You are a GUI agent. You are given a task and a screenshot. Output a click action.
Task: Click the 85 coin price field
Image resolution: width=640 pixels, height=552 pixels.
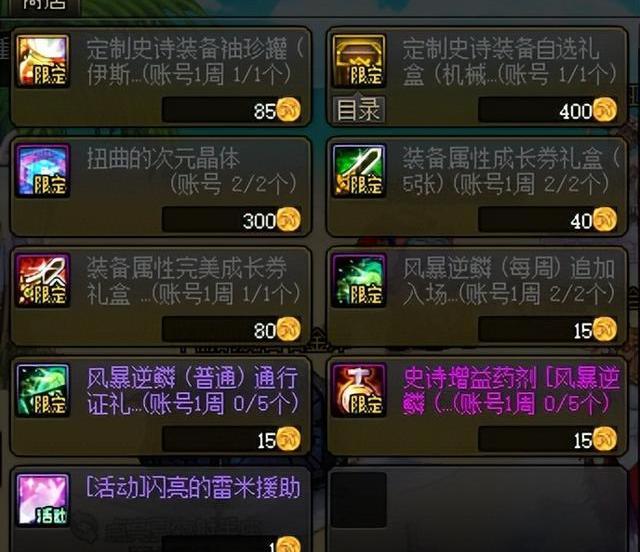coord(232,109)
